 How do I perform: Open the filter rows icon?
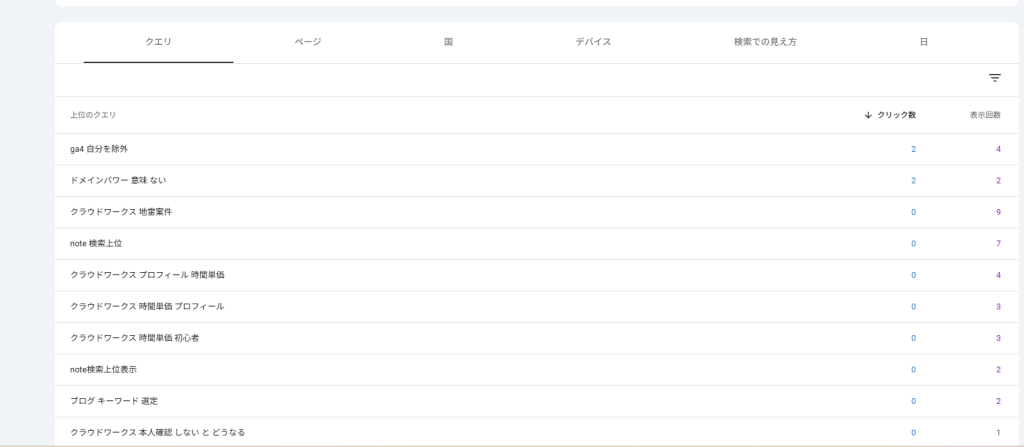click(995, 78)
